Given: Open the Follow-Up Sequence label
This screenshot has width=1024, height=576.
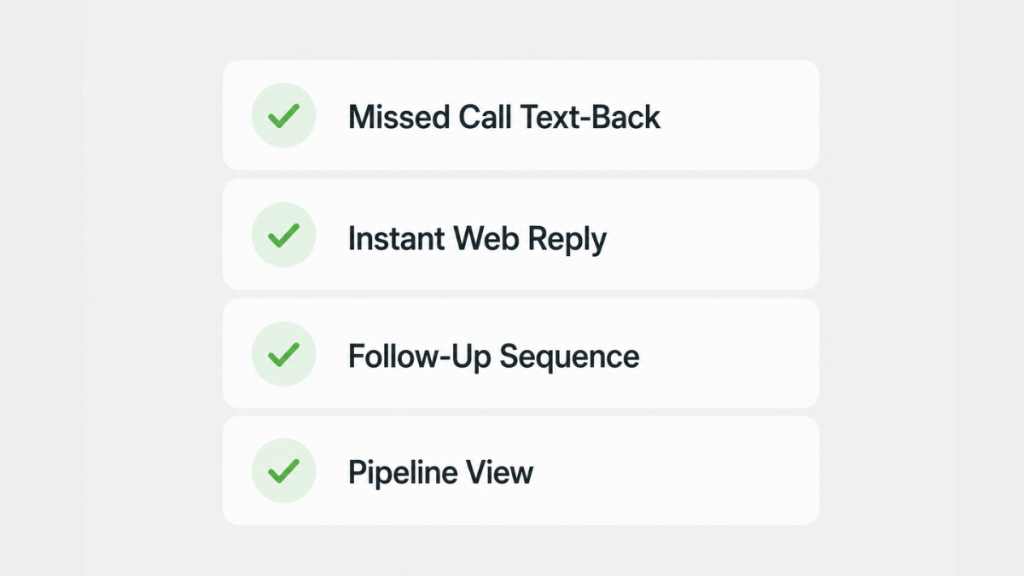Looking at the screenshot, I should 493,357.
